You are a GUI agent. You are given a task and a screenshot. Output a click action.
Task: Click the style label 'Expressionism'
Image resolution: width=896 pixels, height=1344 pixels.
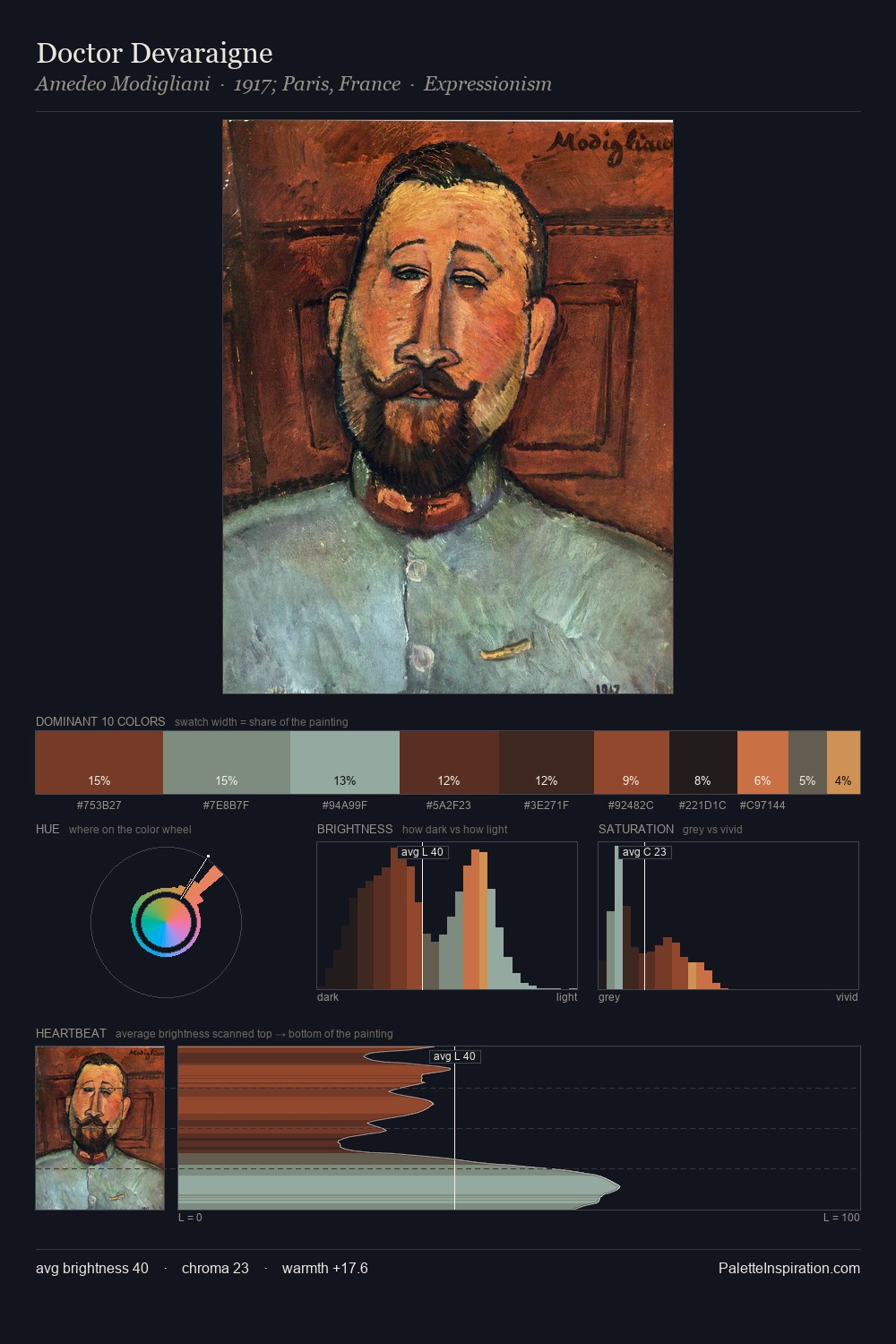click(x=487, y=84)
